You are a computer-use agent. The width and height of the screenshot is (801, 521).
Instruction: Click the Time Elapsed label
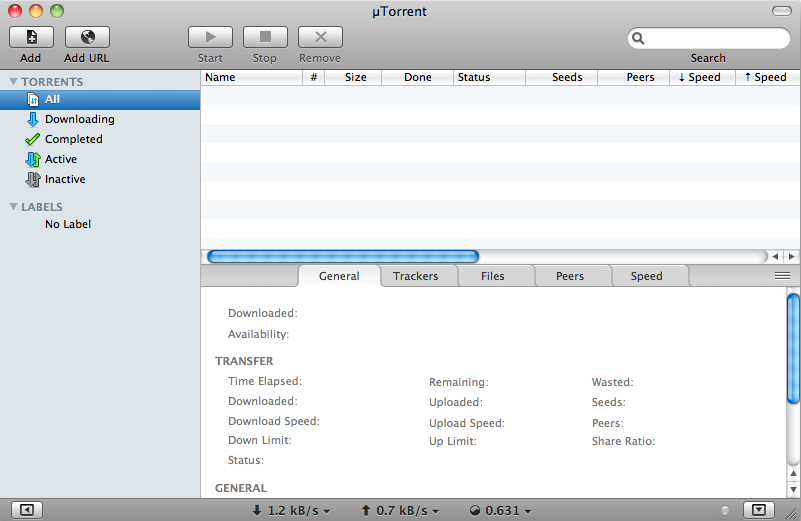[x=265, y=381]
